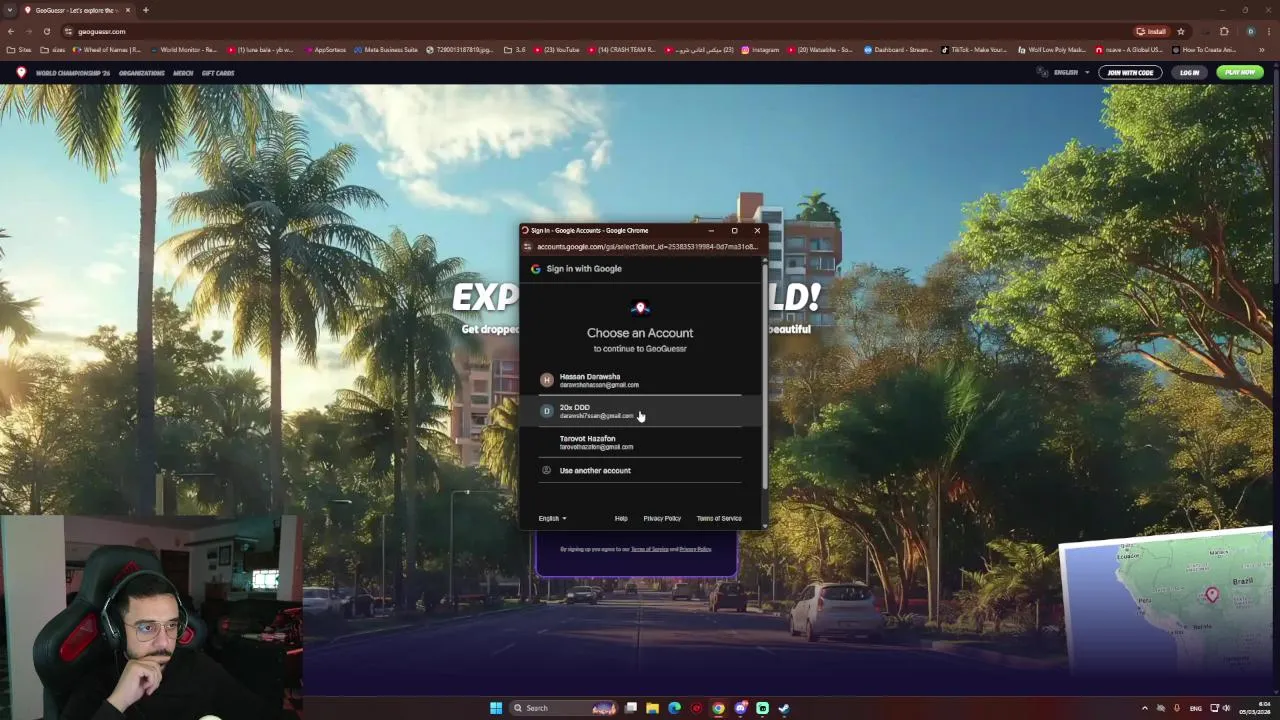Screen dimensions: 1280x720
Task: Choose the Hassan Darawsha Google account
Action: tap(640, 380)
